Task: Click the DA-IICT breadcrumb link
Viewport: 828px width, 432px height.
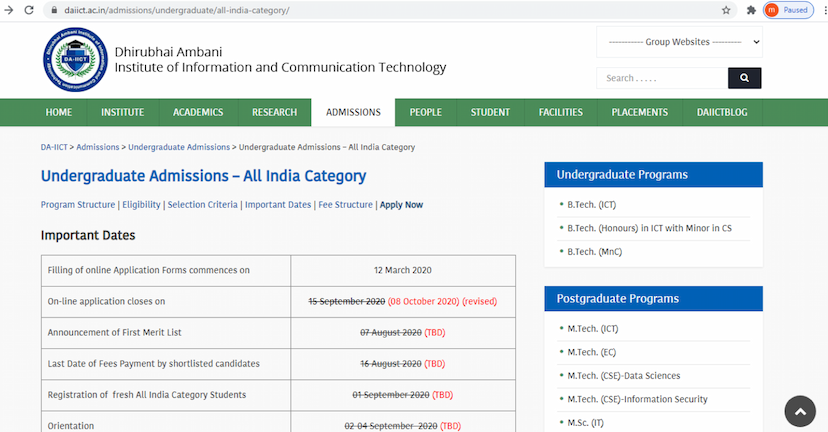Action: 54,147
